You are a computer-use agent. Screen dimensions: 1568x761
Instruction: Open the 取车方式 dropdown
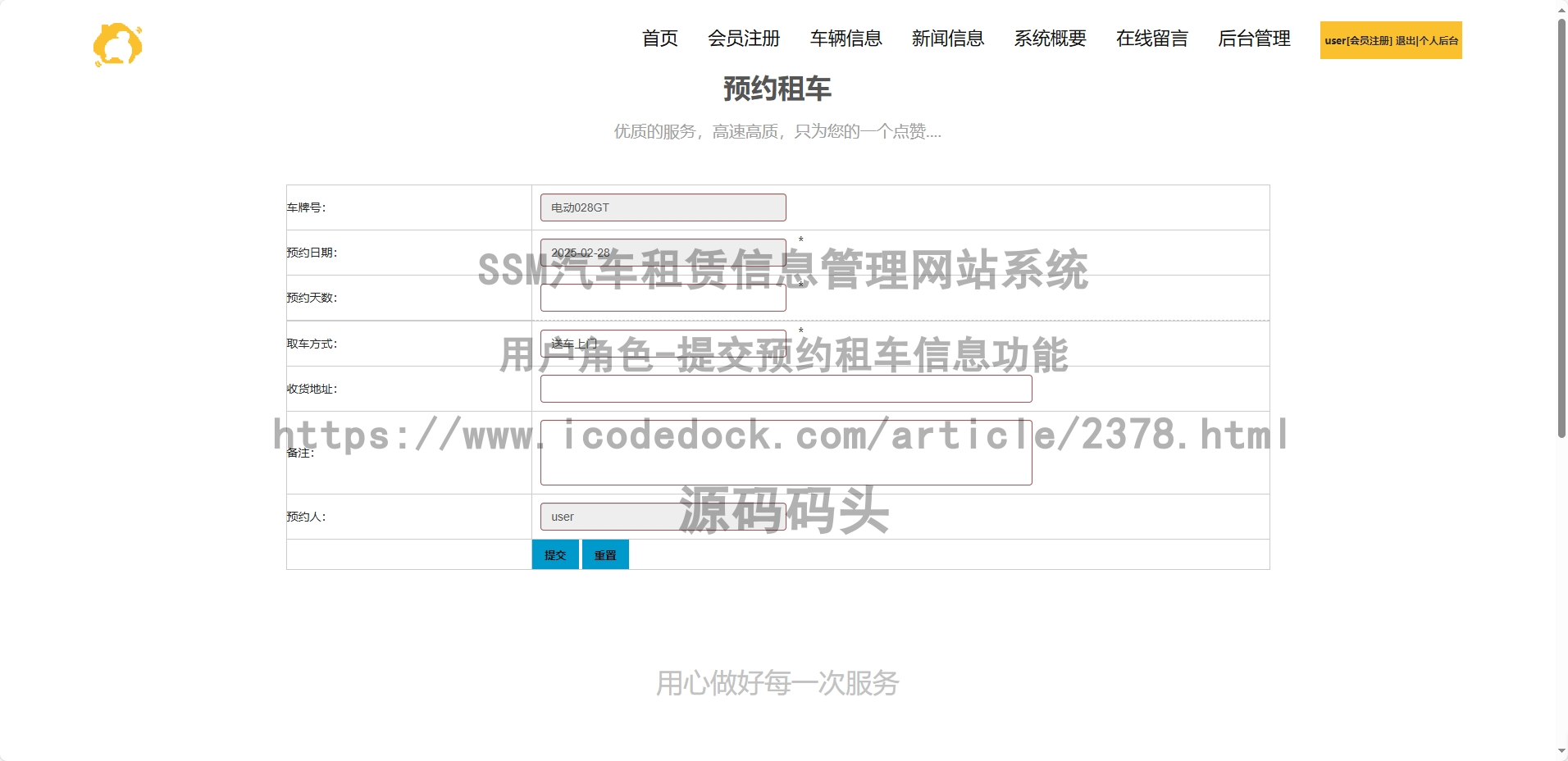click(663, 344)
